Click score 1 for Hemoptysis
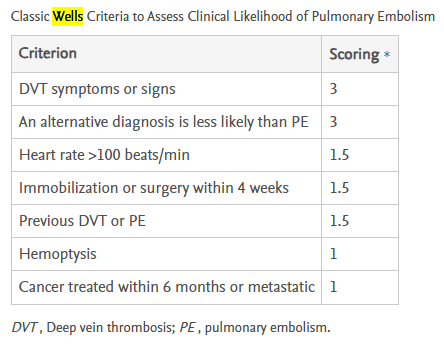Viewport: 444px width, 361px height. (333, 254)
